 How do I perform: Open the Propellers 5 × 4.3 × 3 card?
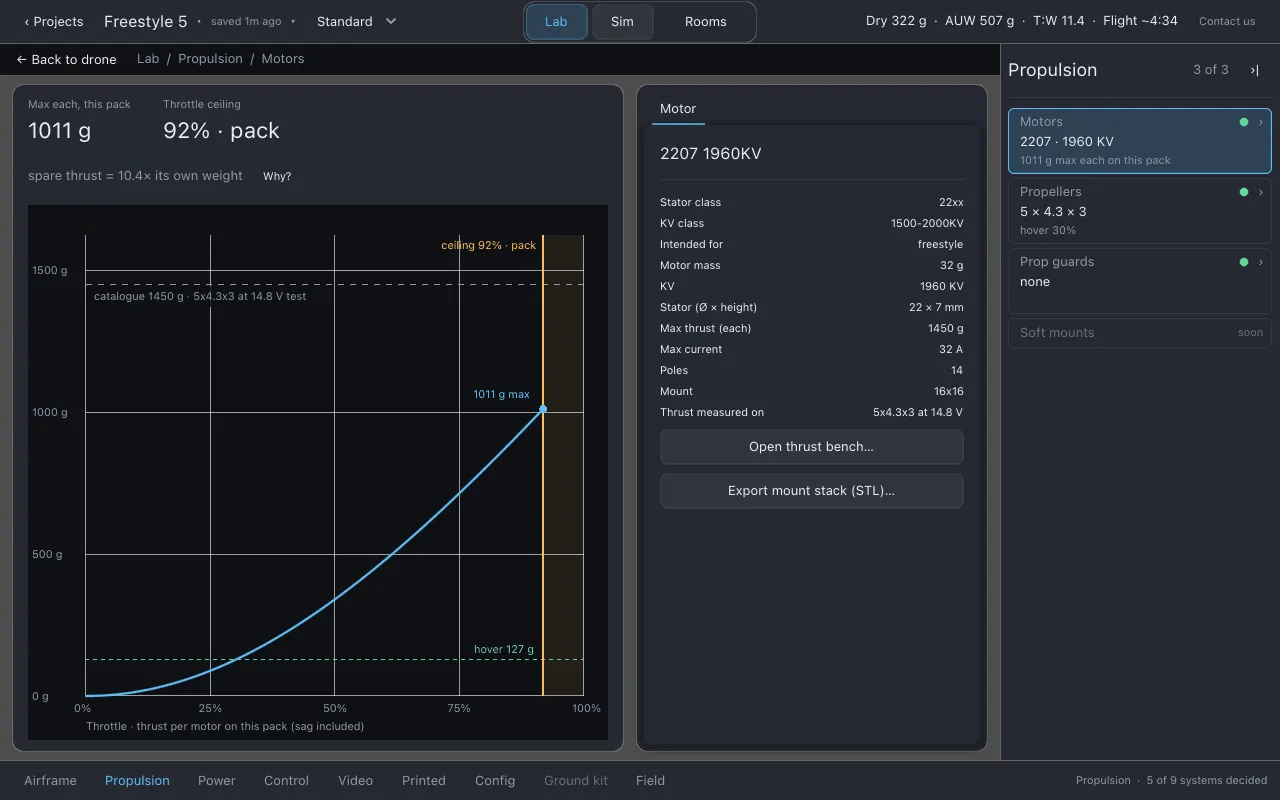(x=1139, y=211)
